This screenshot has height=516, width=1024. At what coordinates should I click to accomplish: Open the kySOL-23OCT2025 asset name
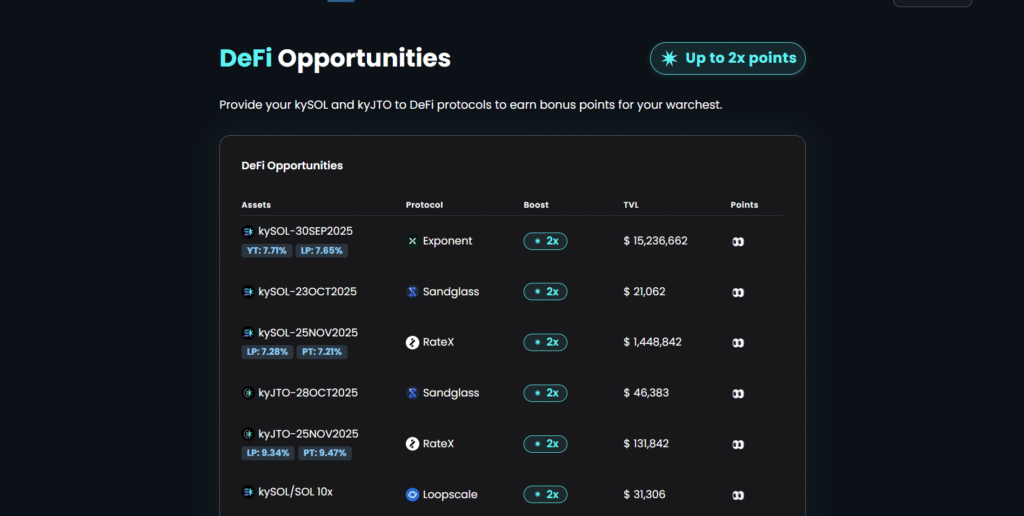pyautogui.click(x=308, y=292)
